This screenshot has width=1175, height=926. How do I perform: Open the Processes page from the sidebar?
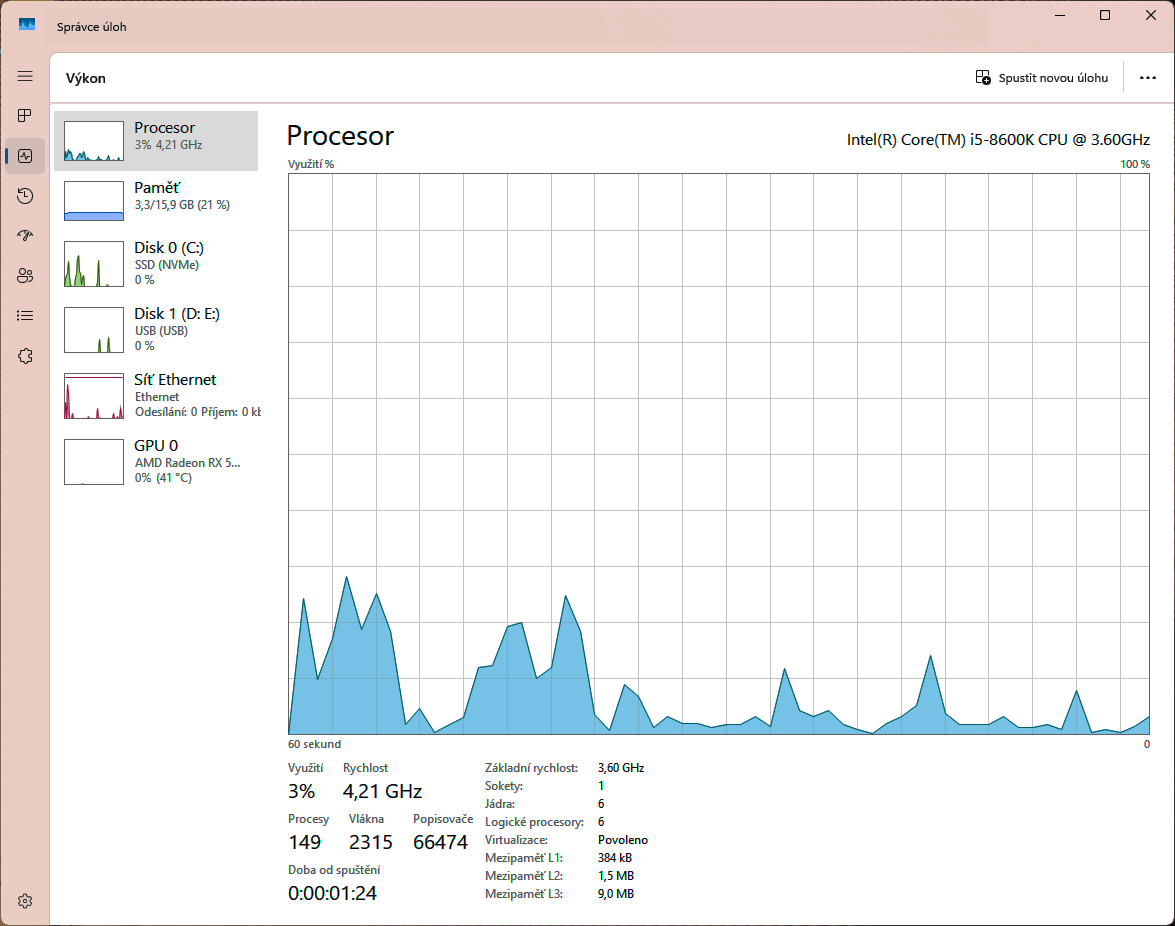click(x=25, y=116)
